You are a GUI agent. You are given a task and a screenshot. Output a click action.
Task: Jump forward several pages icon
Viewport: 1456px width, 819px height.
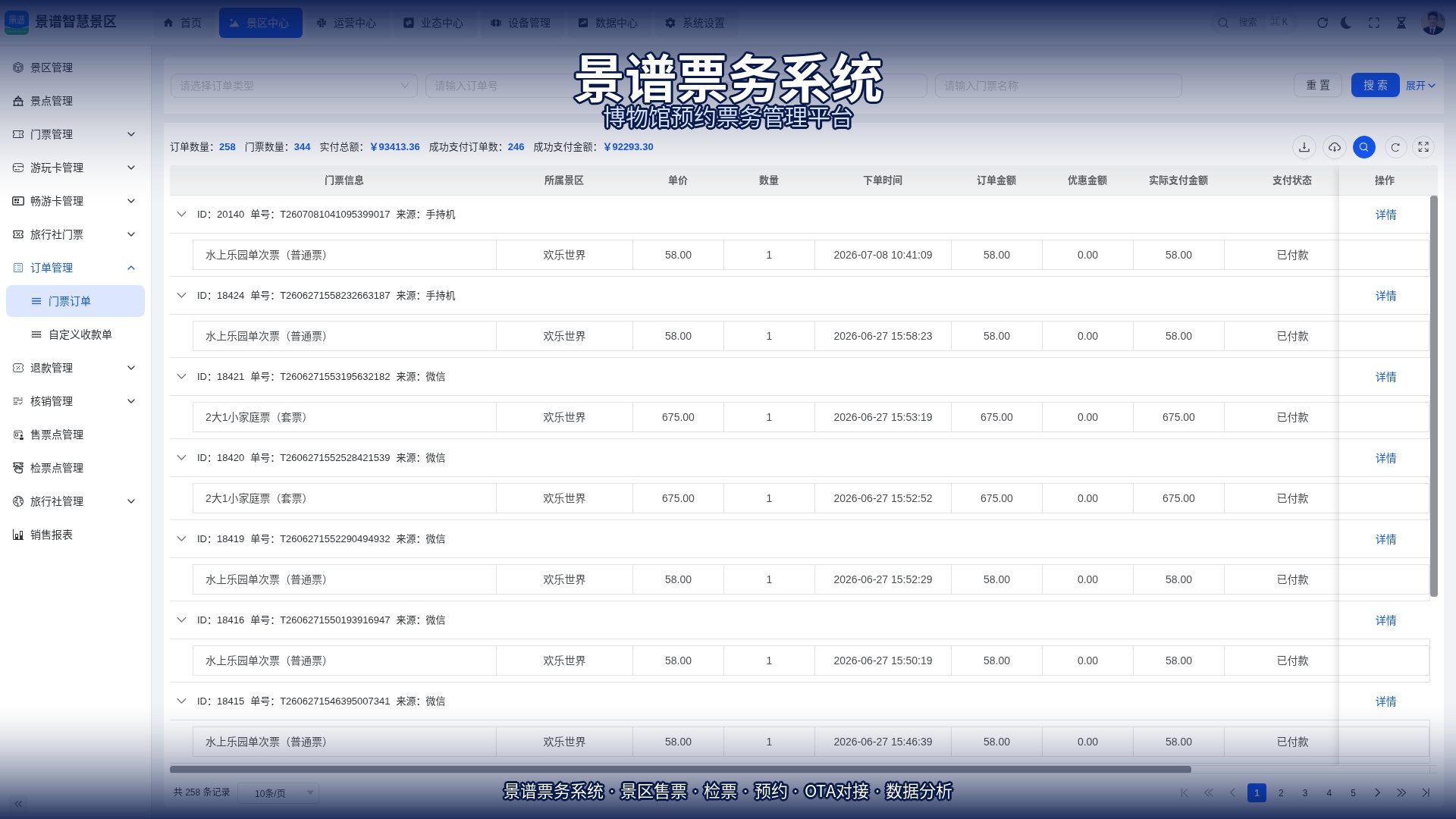tap(1401, 793)
